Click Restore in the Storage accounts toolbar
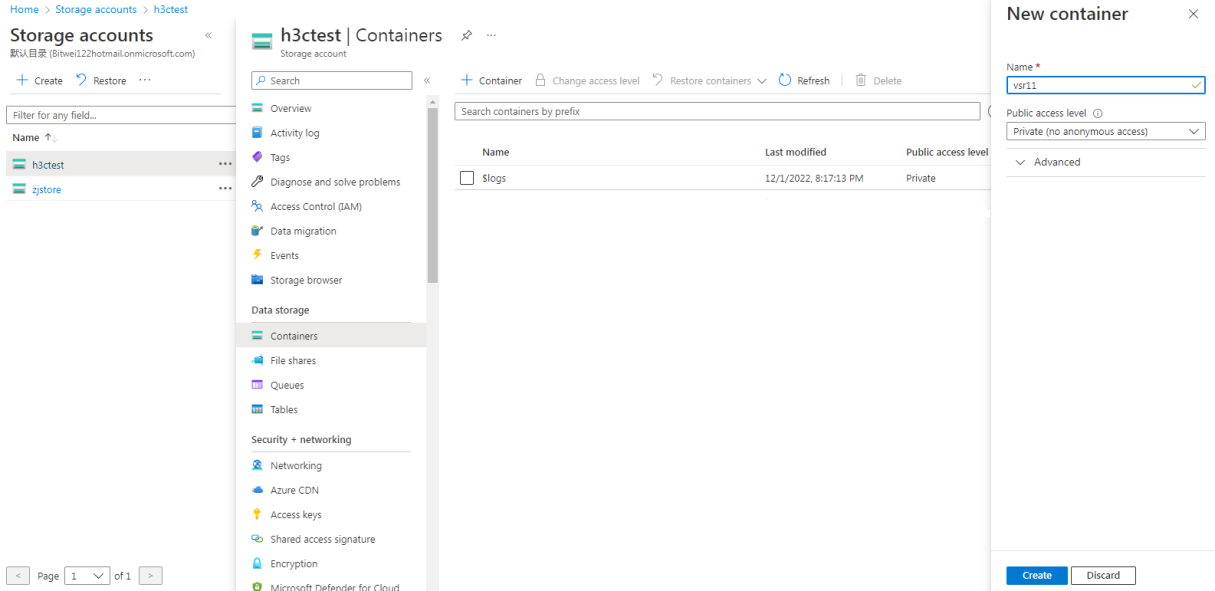The image size is (1215, 591). [101, 80]
